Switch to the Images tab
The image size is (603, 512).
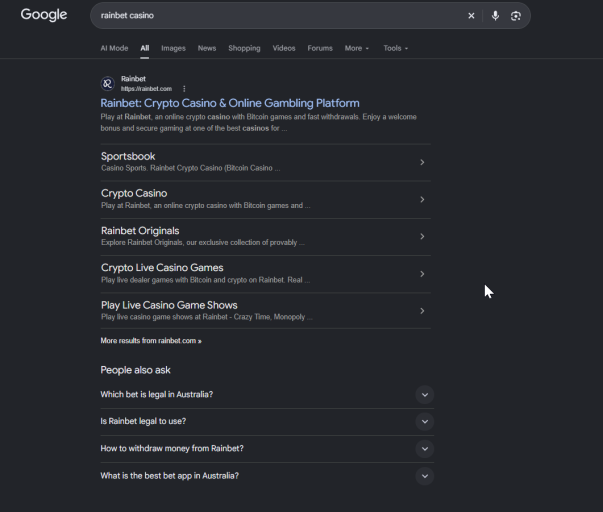(x=173, y=48)
